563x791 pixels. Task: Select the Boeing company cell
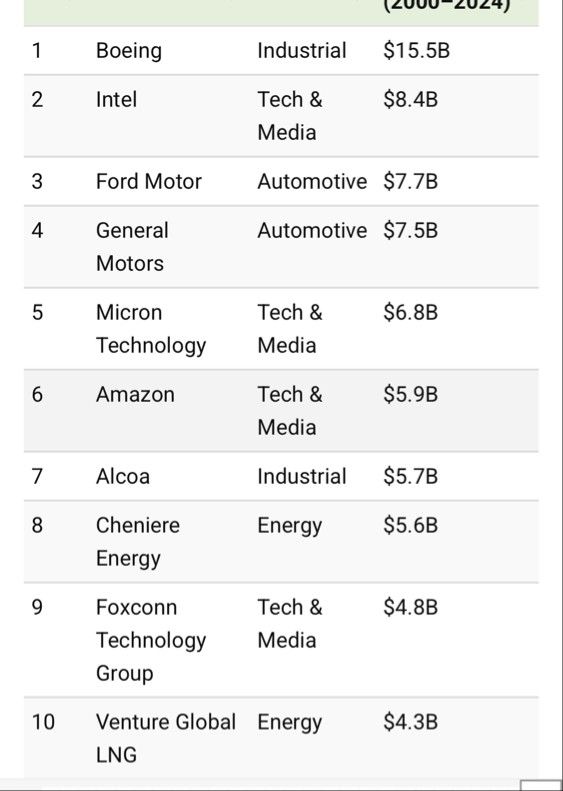(x=129, y=51)
